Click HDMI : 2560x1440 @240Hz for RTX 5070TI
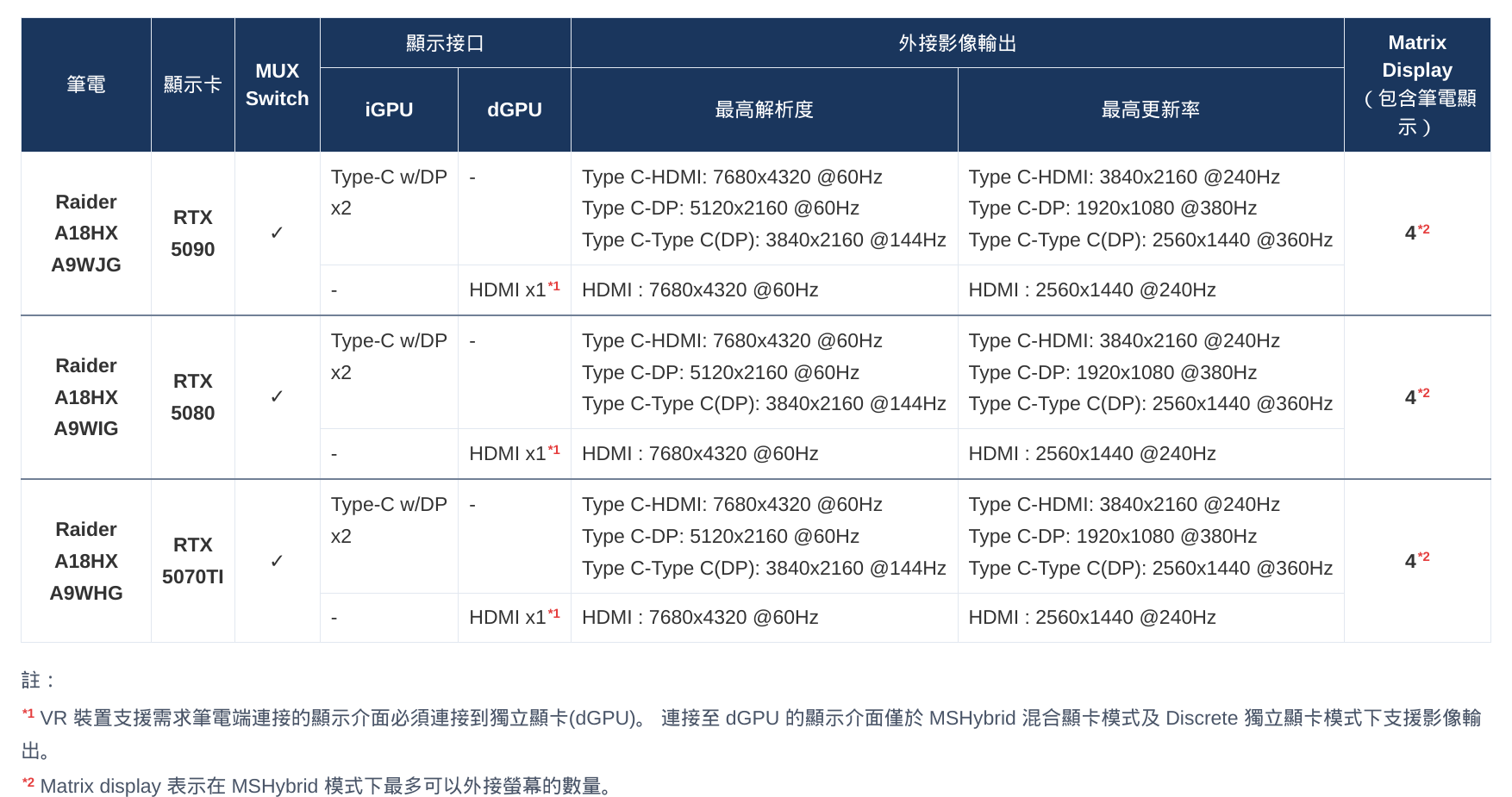The width and height of the screenshot is (1512, 797). [x=1092, y=617]
